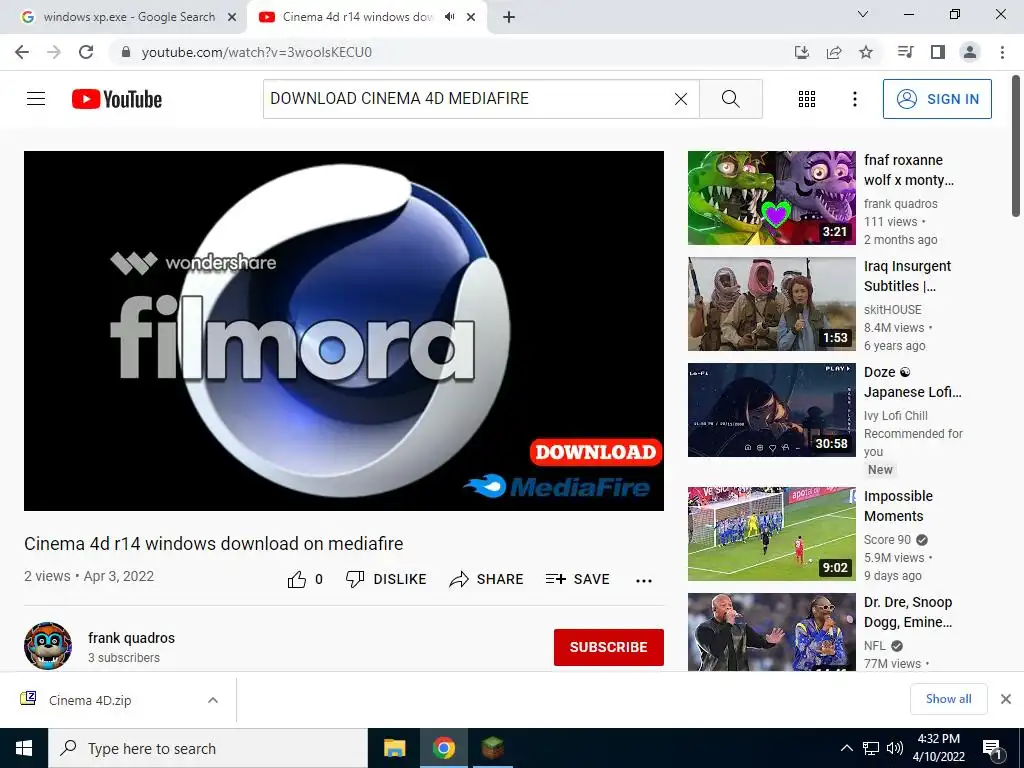The height and width of the screenshot is (768, 1024).
Task: Open YouTube settings three-dot menu
Action: pos(854,99)
